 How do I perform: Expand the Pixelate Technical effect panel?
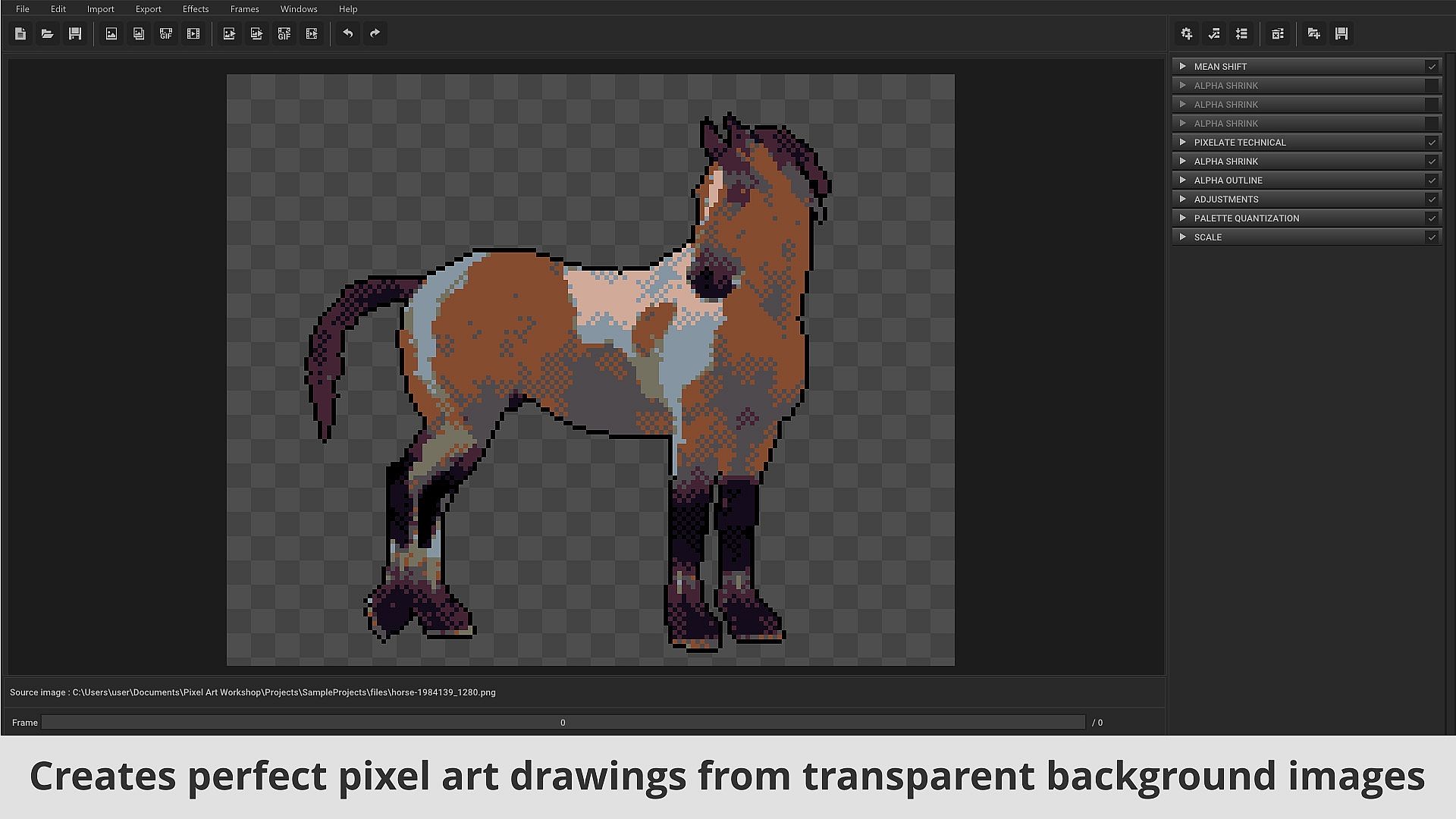1182,143
